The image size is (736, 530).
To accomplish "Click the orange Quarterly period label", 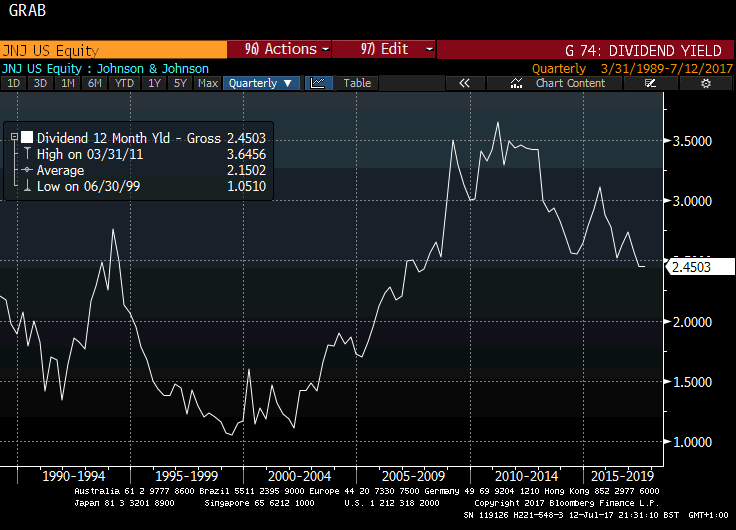I will (559, 69).
